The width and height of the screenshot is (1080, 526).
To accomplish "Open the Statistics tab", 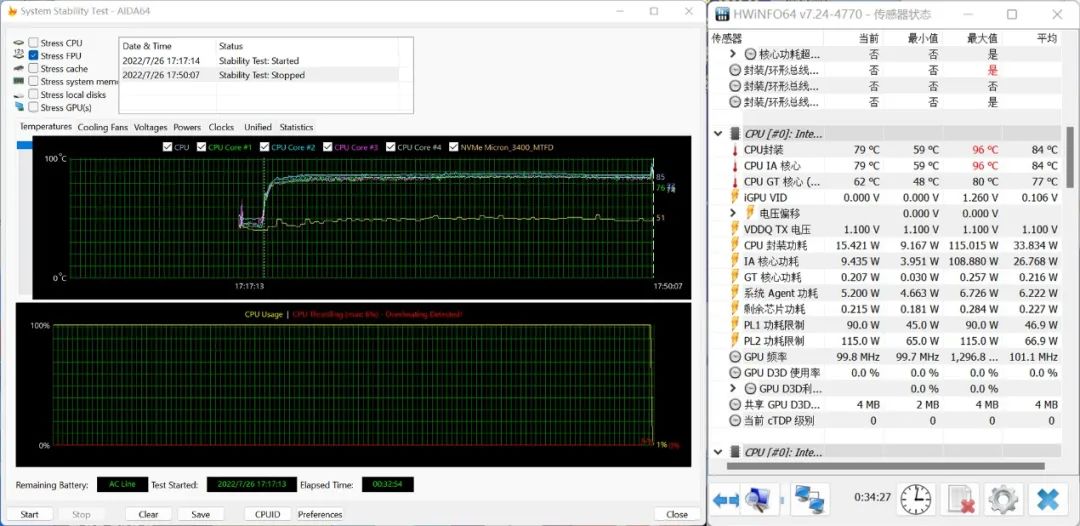I will 296,127.
